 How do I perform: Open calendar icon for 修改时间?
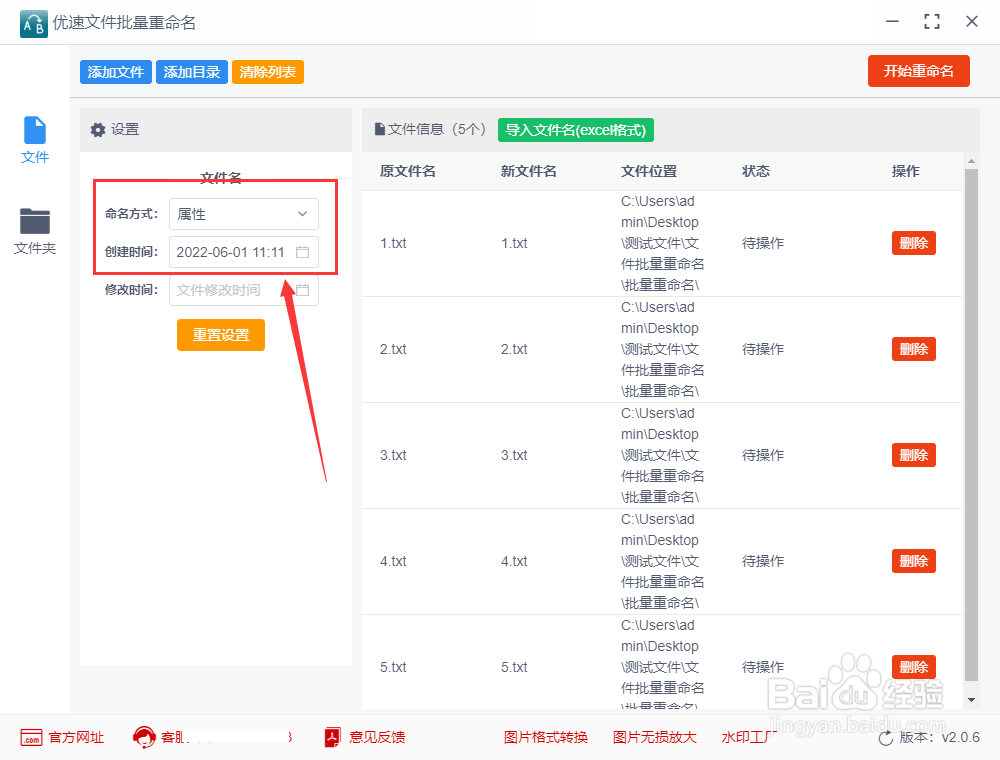click(302, 290)
